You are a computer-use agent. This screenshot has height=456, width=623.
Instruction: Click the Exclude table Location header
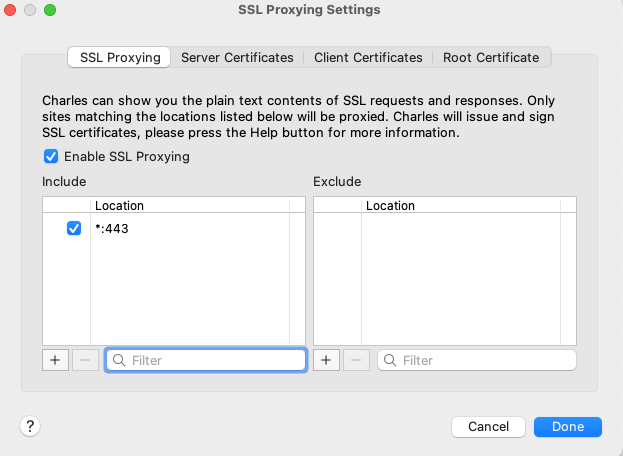(x=461, y=205)
